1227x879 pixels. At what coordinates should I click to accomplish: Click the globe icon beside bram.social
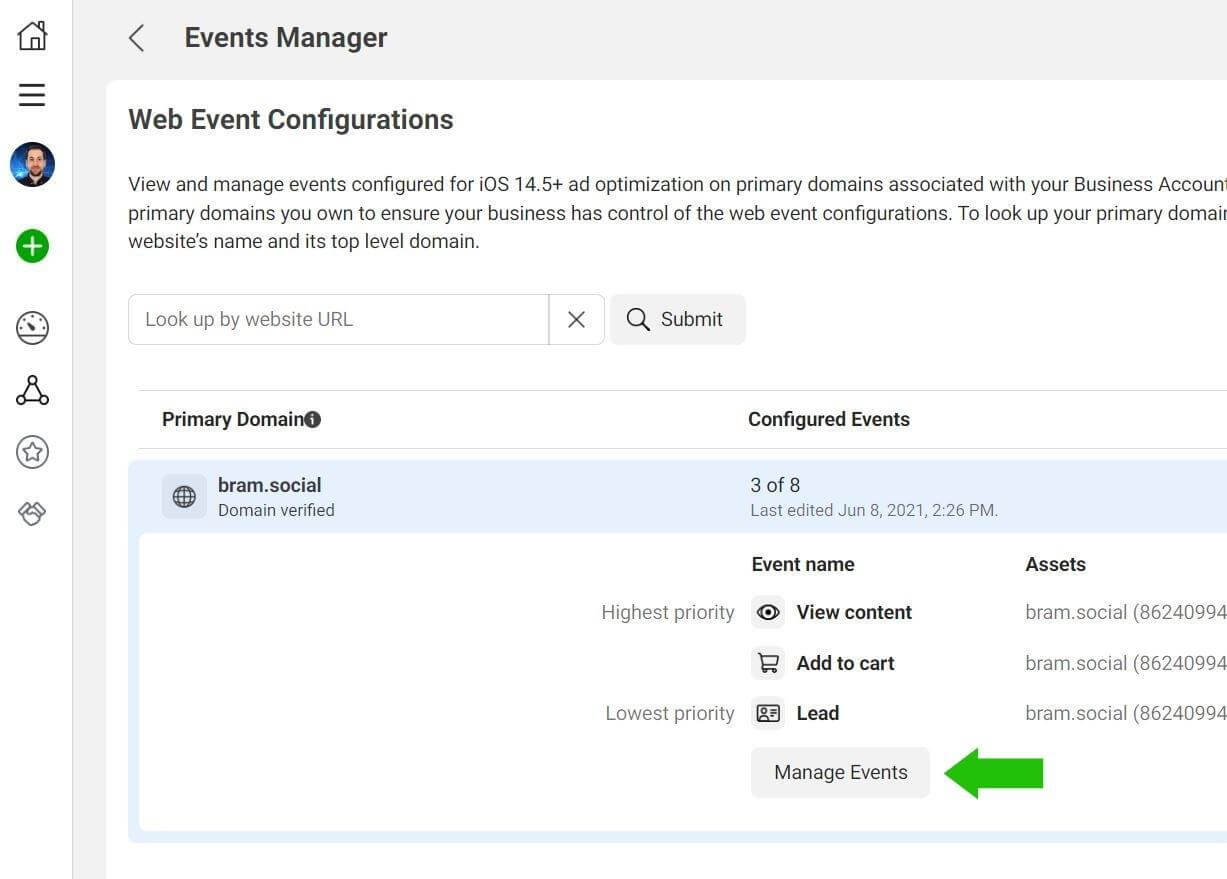[184, 497]
